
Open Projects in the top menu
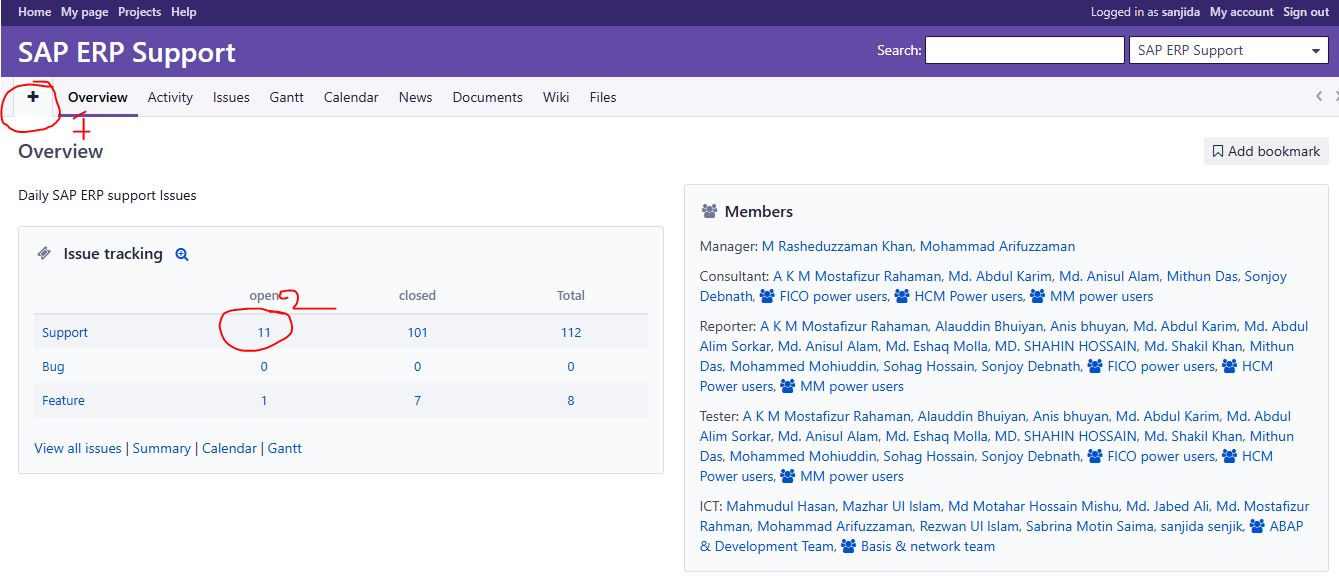[139, 12]
